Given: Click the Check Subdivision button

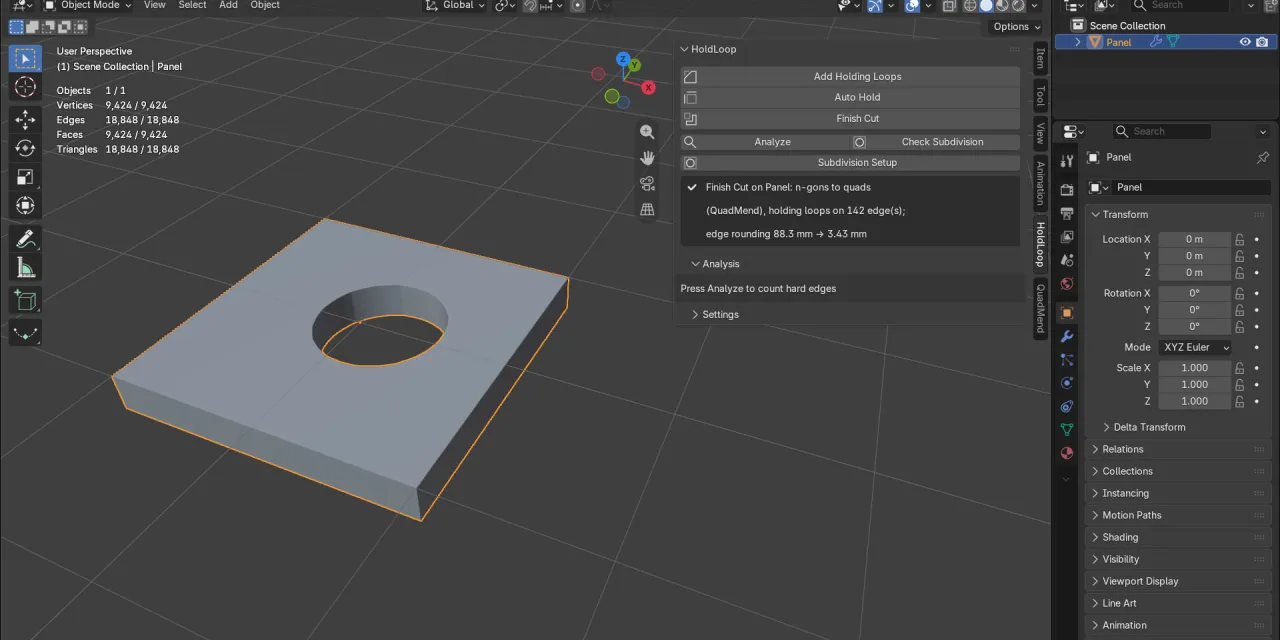Looking at the screenshot, I should (936, 142).
